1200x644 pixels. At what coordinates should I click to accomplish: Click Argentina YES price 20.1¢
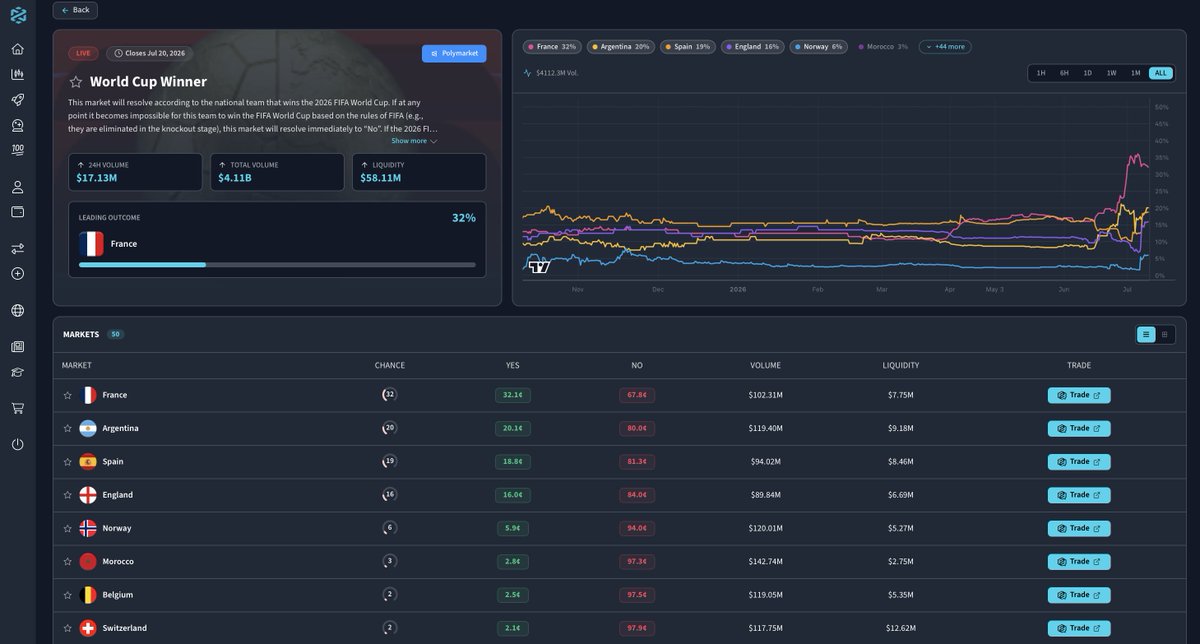coord(513,428)
